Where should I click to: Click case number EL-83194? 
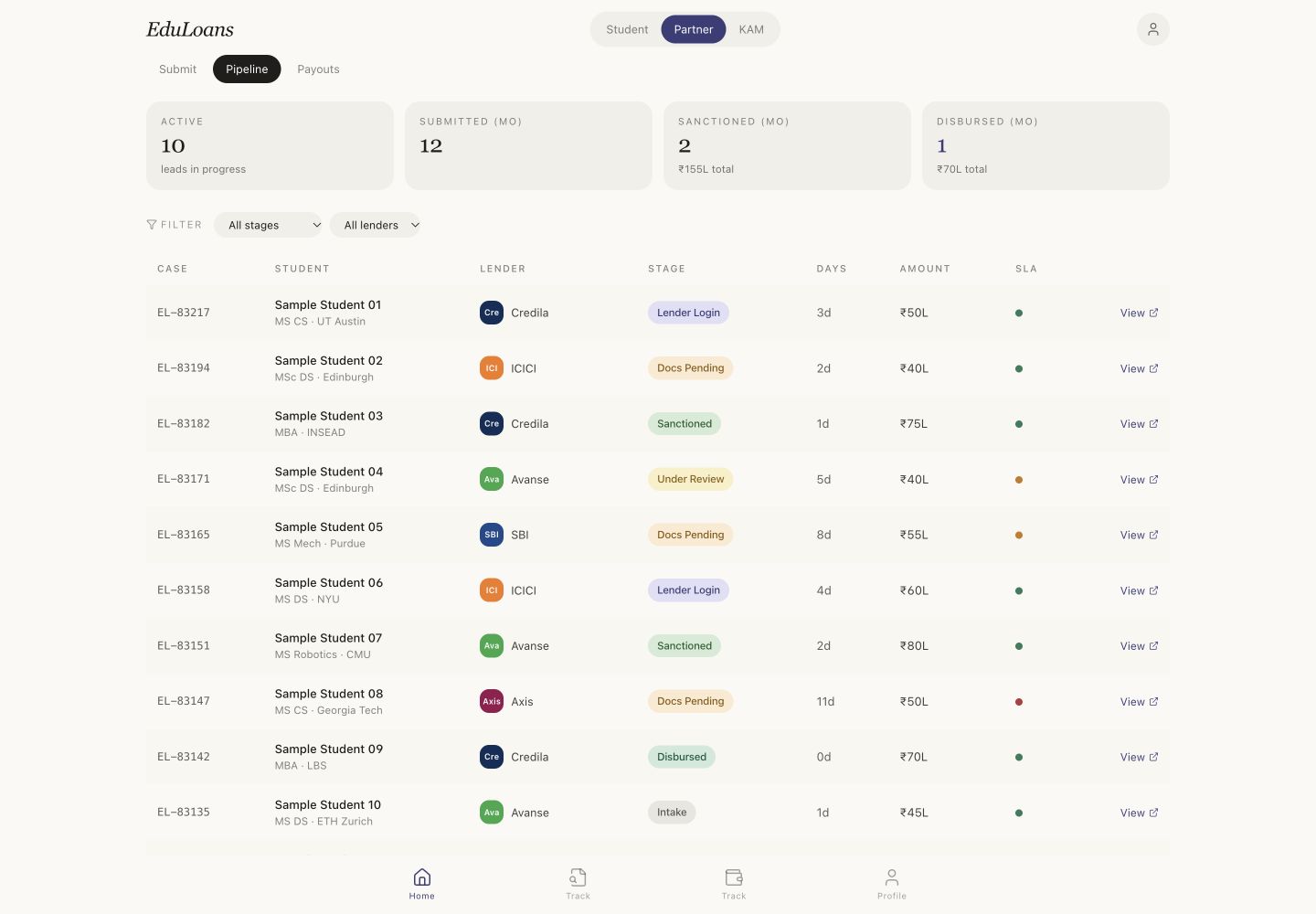184,368
